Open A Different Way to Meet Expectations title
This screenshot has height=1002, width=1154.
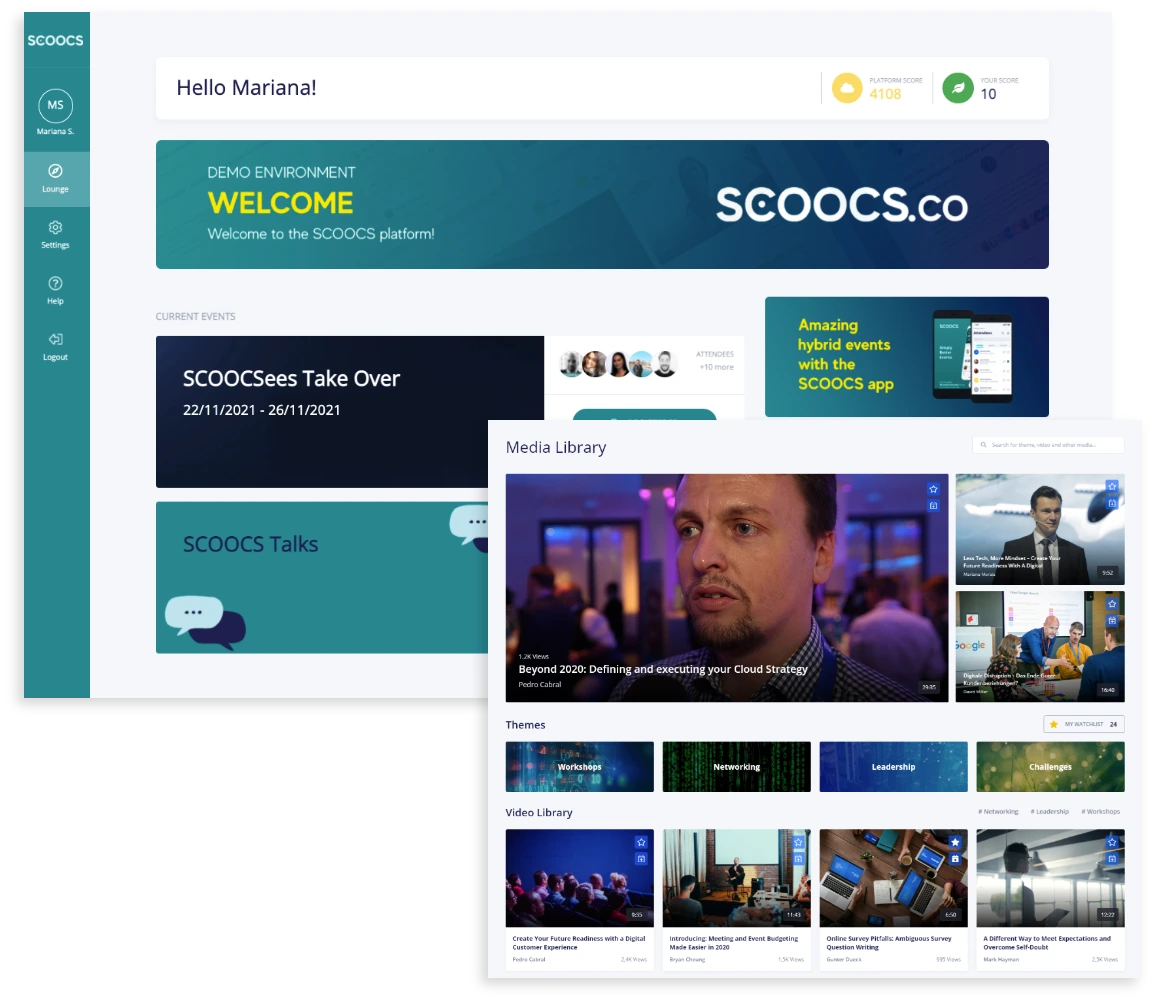(1047, 942)
